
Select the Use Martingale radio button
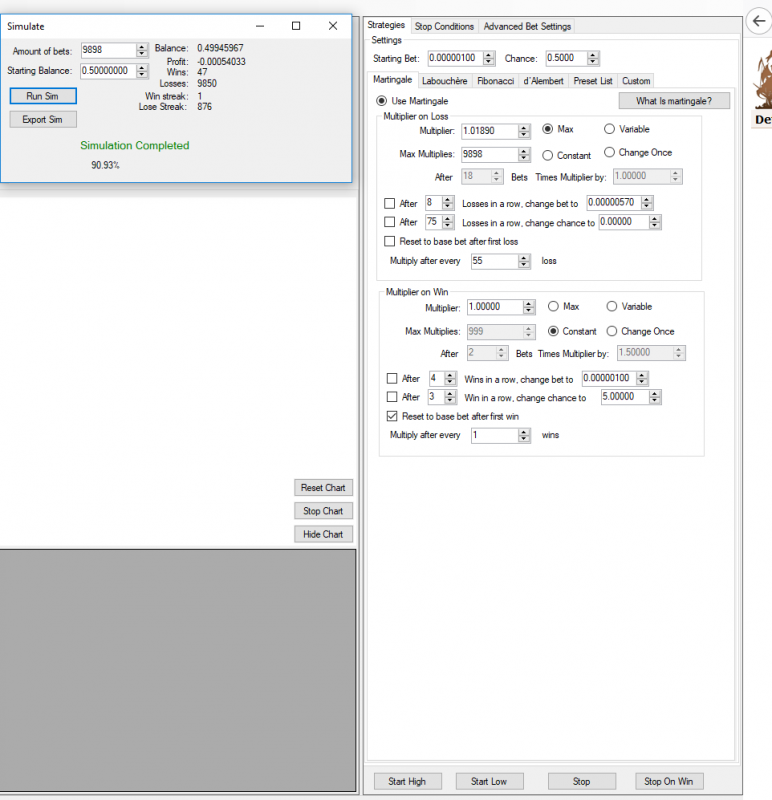(x=382, y=101)
